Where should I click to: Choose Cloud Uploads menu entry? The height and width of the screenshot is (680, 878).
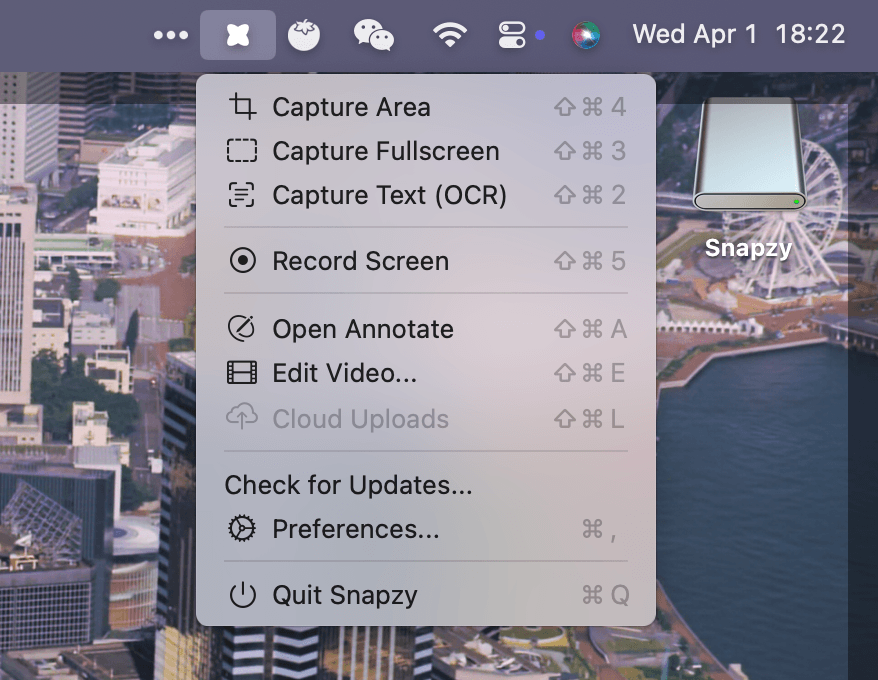click(x=360, y=419)
